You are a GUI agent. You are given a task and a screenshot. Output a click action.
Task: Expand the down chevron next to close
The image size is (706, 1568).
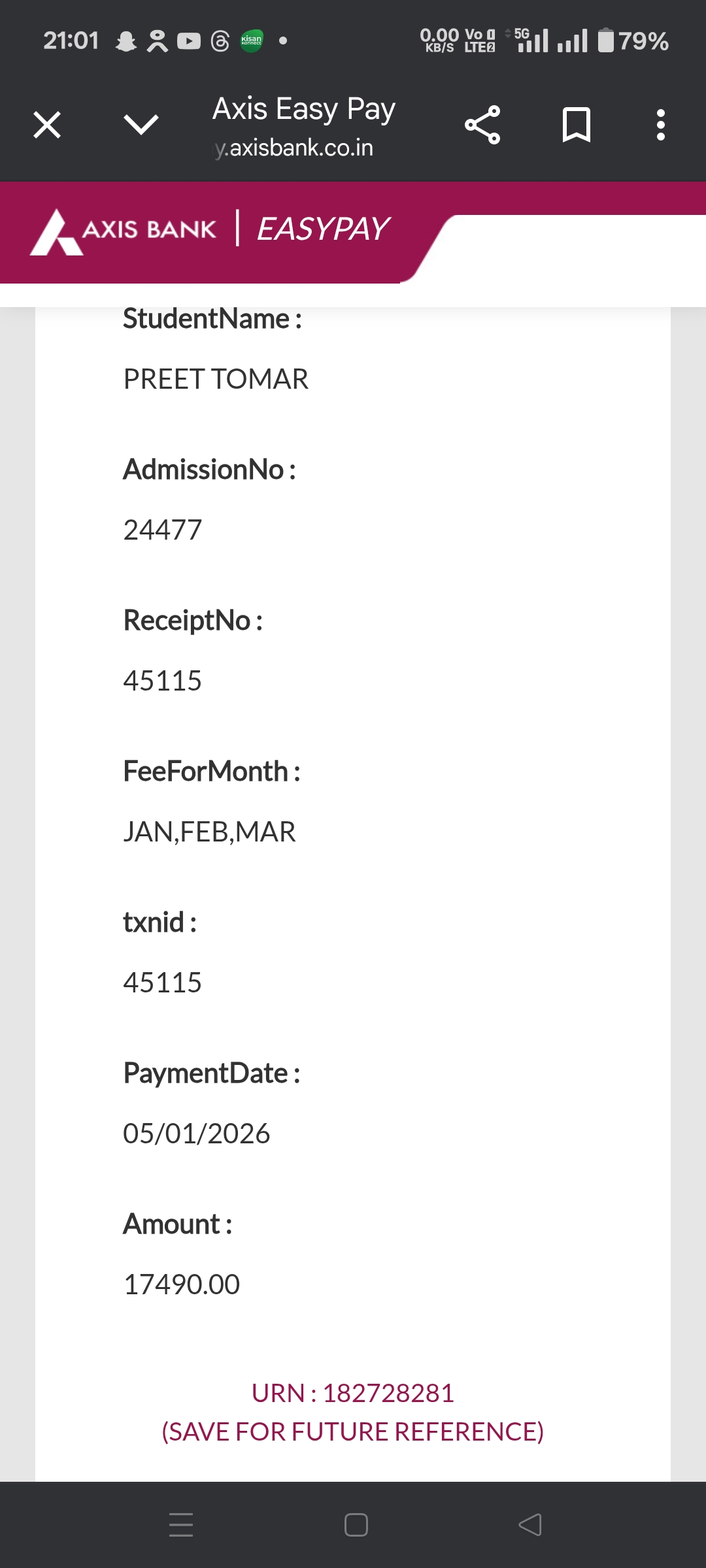[141, 124]
